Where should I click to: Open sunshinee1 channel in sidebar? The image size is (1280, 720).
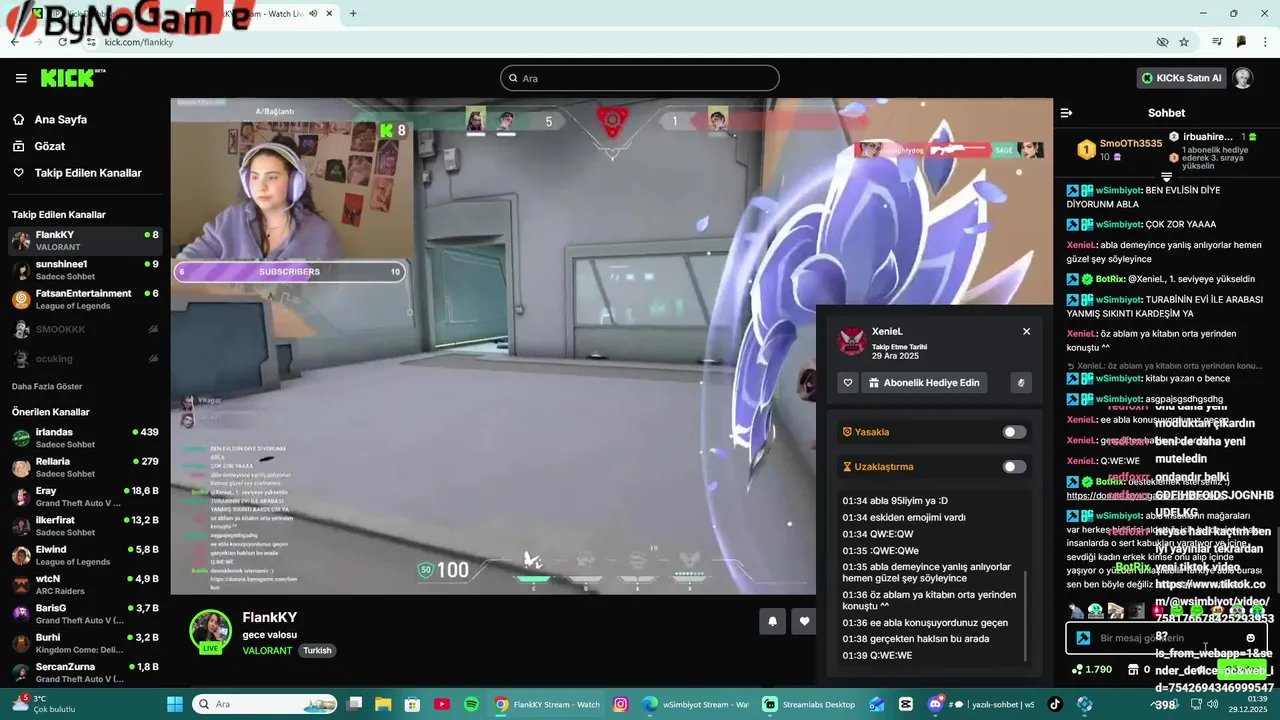[x=85, y=270]
